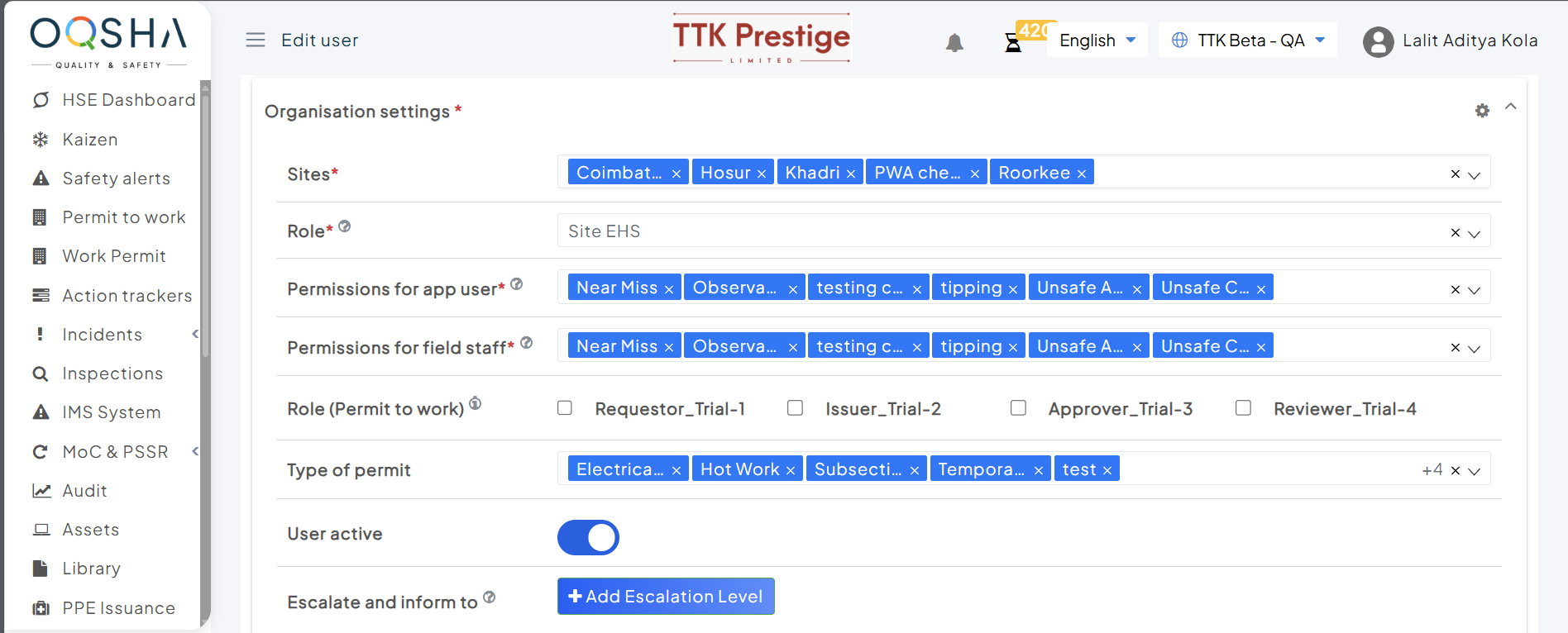Click the user profile avatar icon
1568x633 pixels.
(x=1378, y=41)
